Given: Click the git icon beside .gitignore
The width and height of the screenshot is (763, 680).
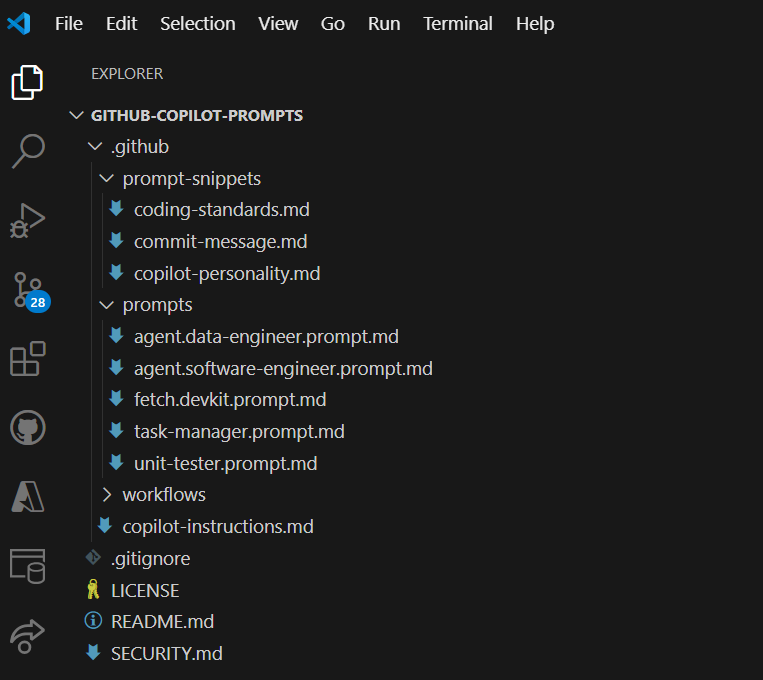Looking at the screenshot, I should click(93, 557).
